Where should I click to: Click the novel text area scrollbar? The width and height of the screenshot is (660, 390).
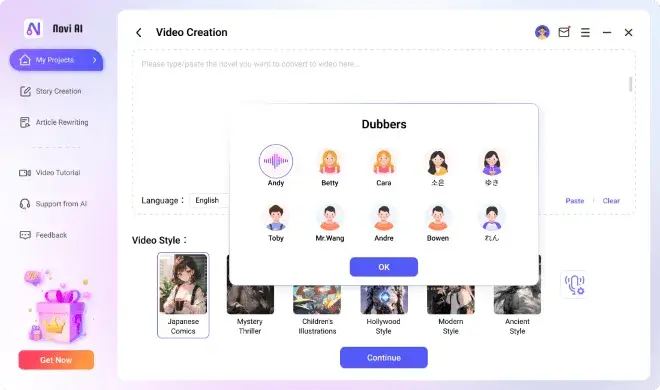[630, 84]
